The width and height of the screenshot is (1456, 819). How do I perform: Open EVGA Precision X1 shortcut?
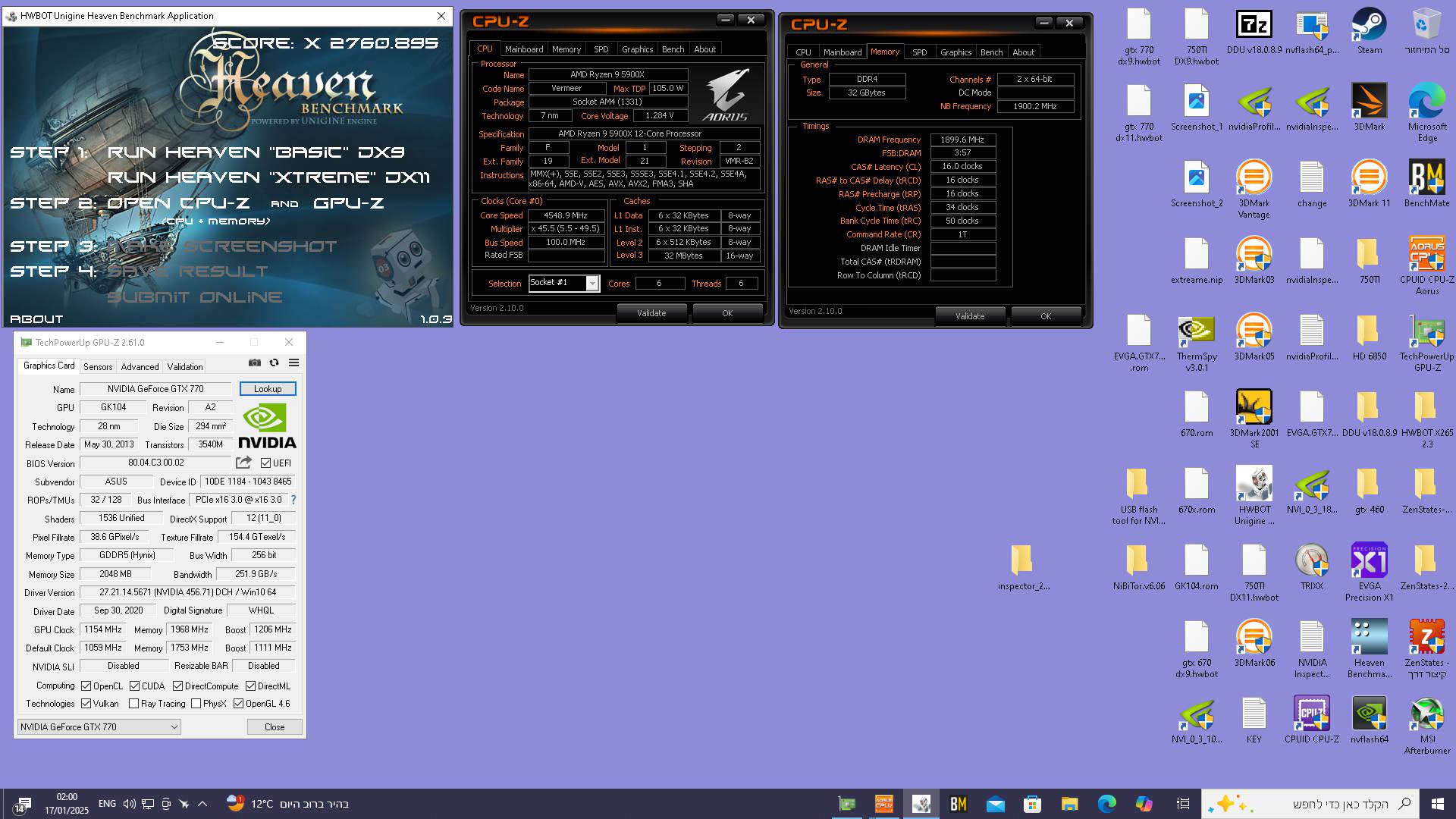click(1369, 573)
